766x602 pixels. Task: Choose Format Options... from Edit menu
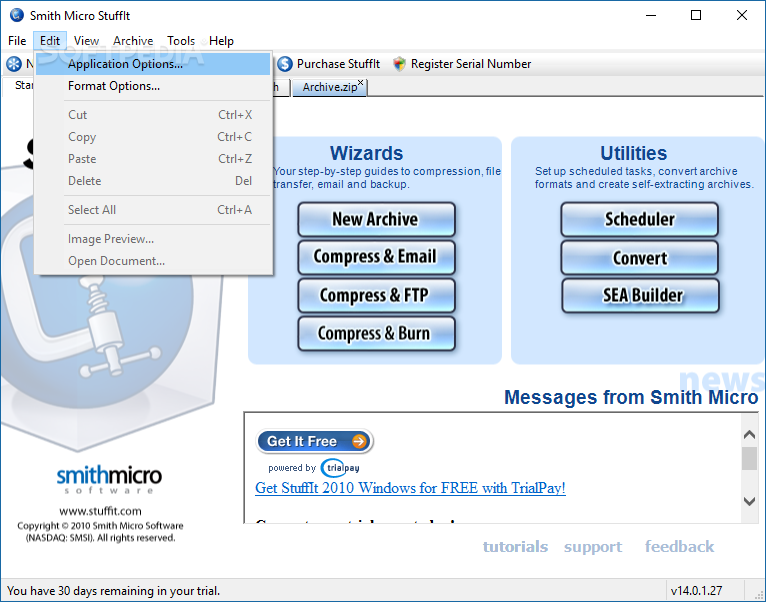(x=153, y=86)
